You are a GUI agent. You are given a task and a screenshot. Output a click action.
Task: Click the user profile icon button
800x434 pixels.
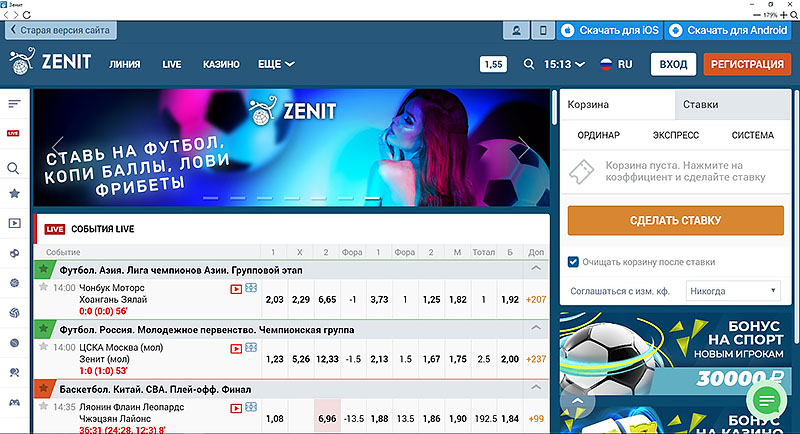516,31
